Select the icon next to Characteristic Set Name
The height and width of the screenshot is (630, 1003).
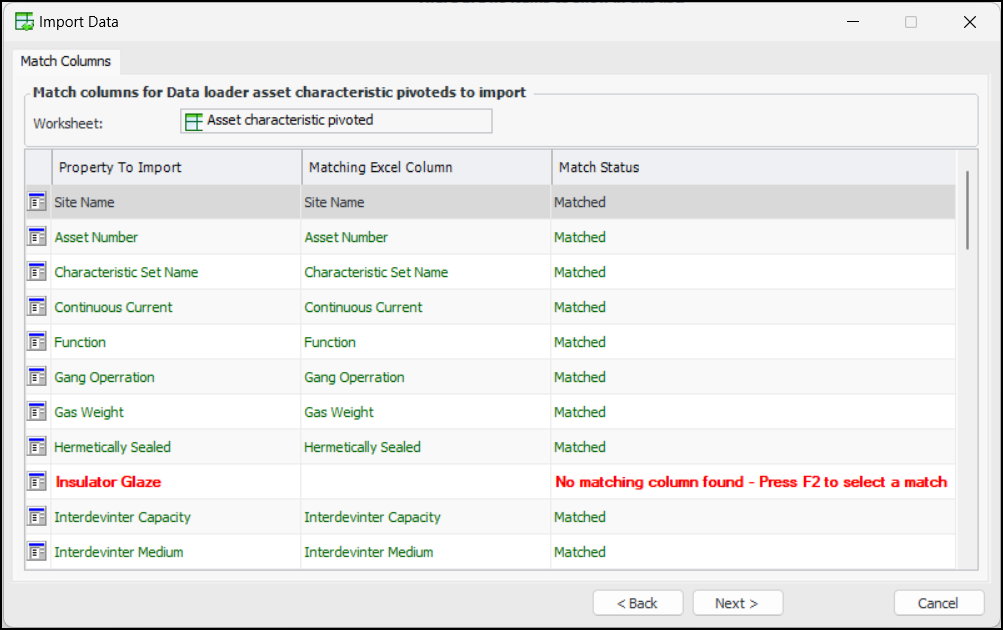[x=37, y=272]
